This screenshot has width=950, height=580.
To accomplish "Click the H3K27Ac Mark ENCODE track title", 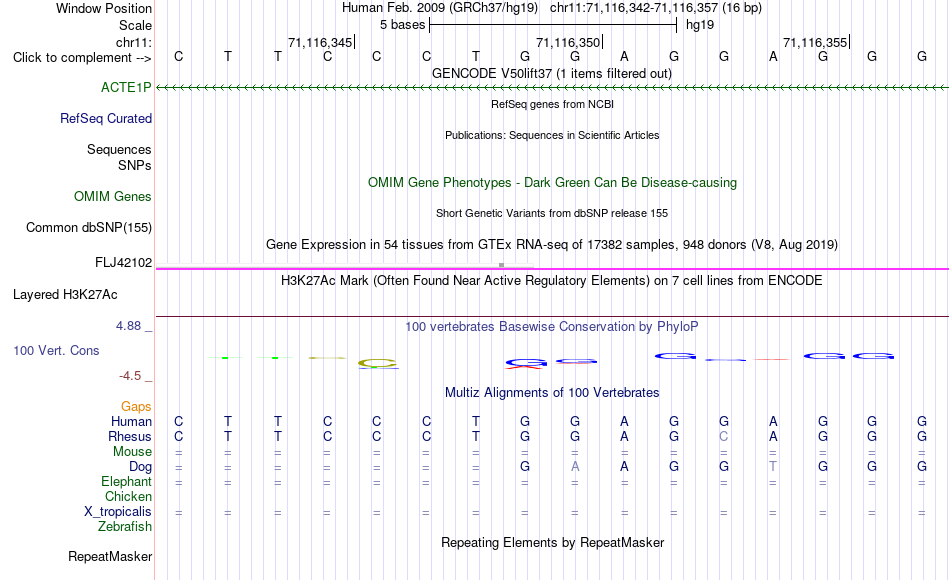I will click(x=552, y=281).
